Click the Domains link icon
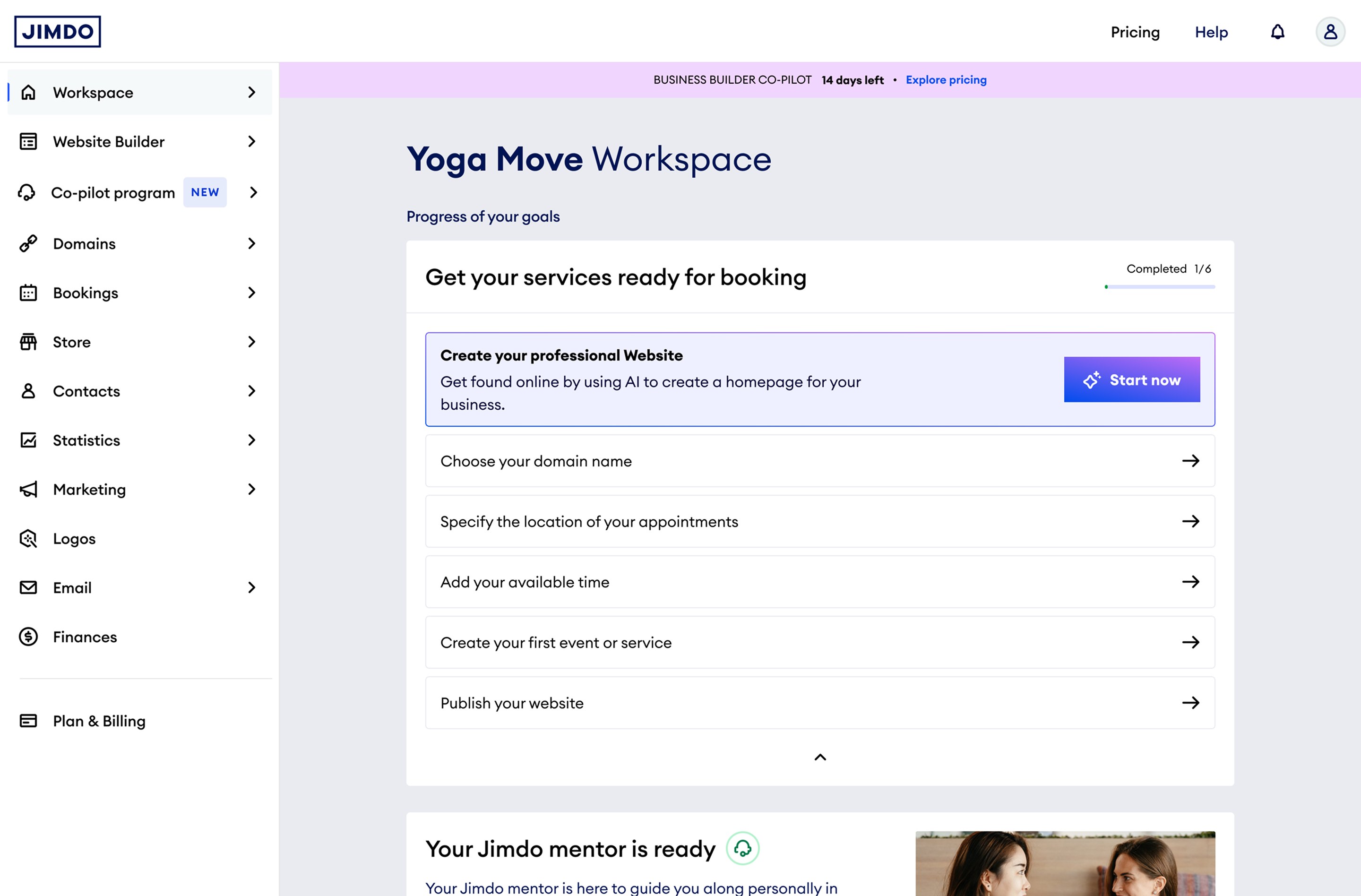 [28, 243]
